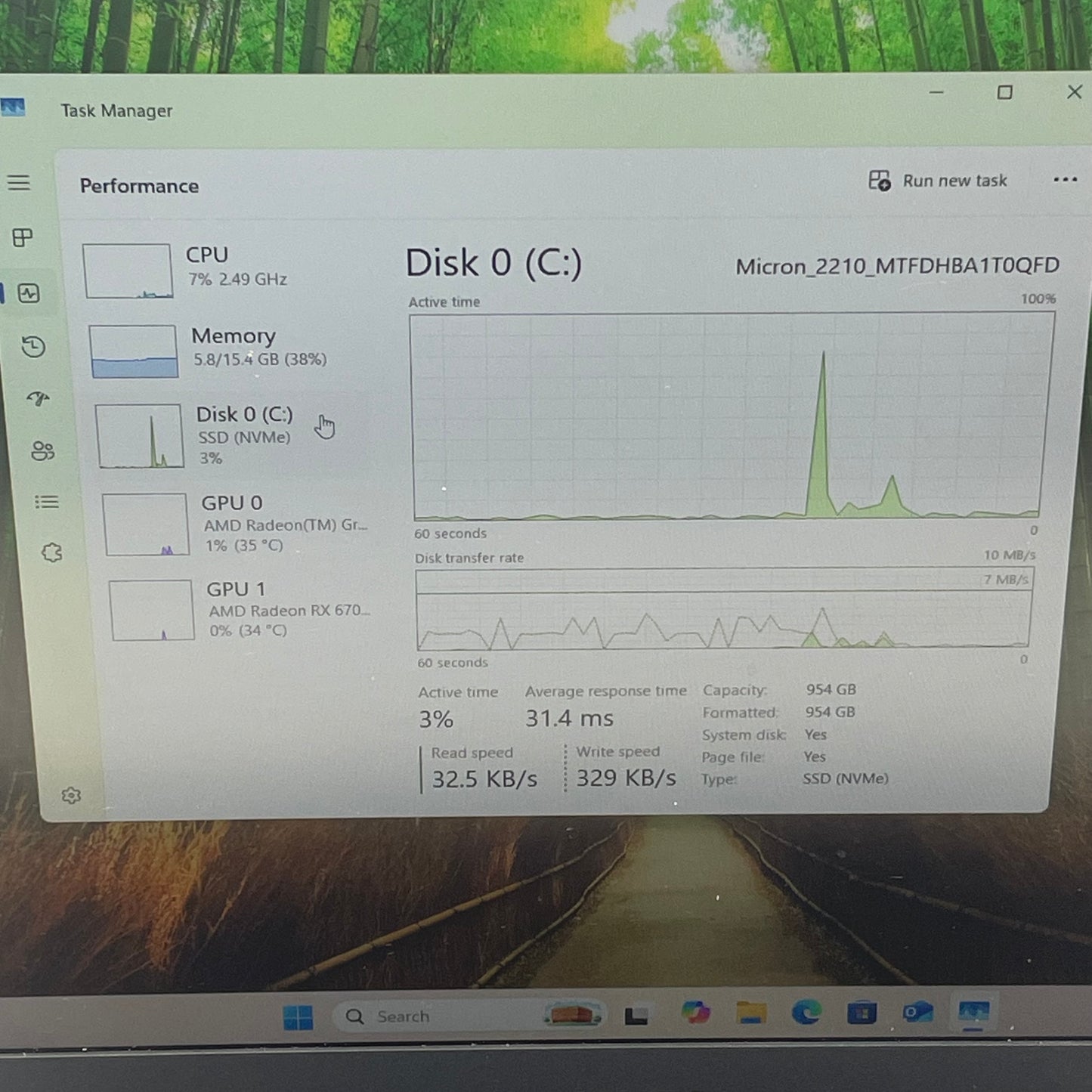Open the Startup apps icon

[x=38, y=398]
